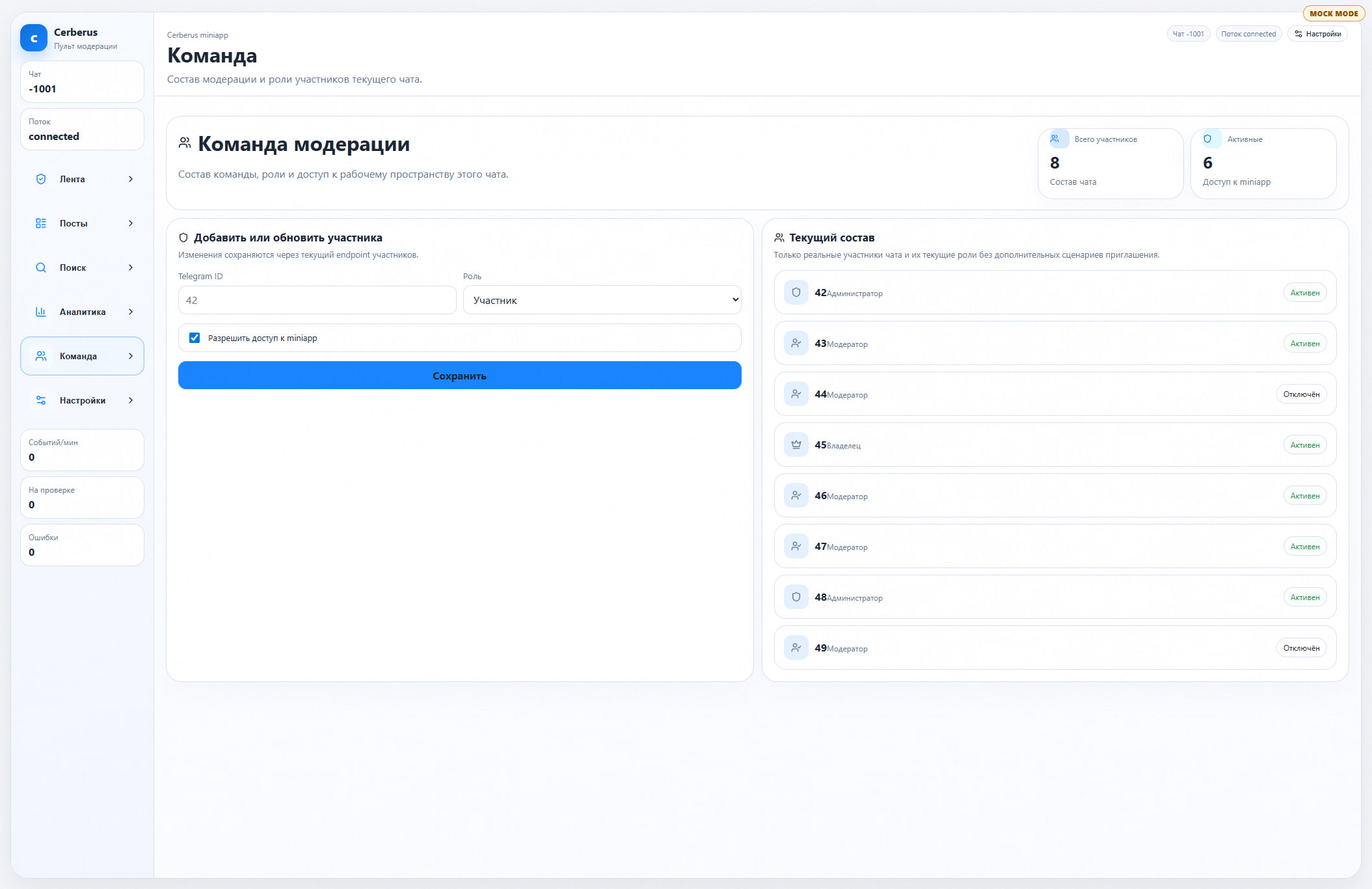Viewport: 1372px width, 889px height.
Task: Click the Ошибки counter card
Action: pyautogui.click(x=82, y=545)
